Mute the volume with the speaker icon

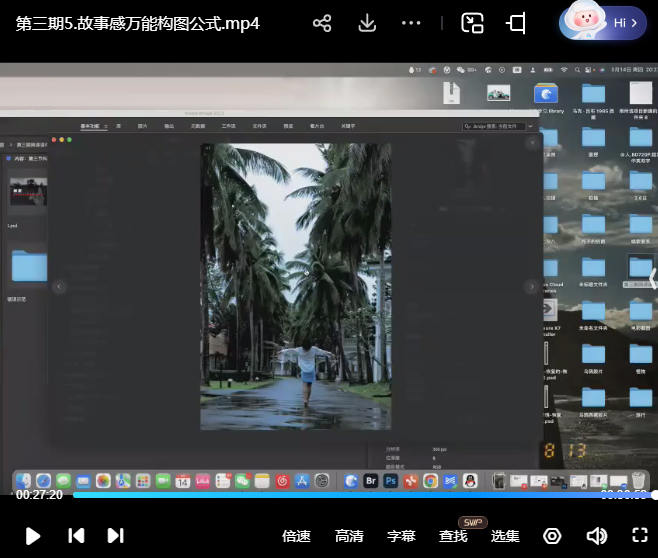597,536
